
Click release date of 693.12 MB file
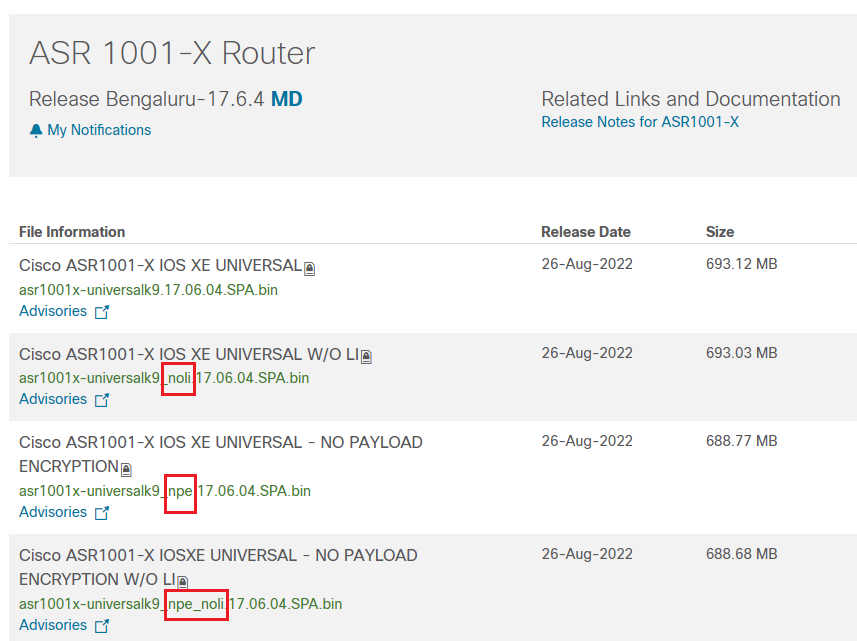[x=587, y=264]
